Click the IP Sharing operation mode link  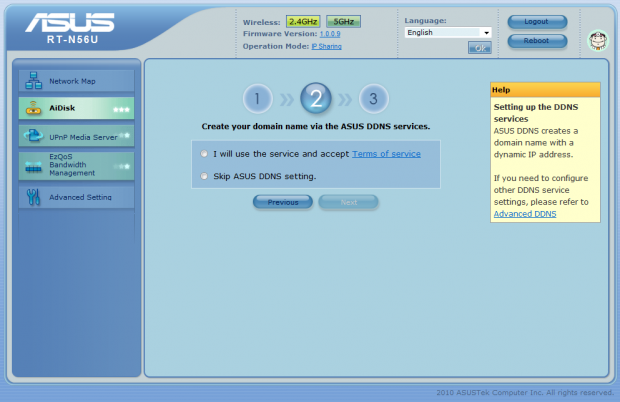point(326,46)
